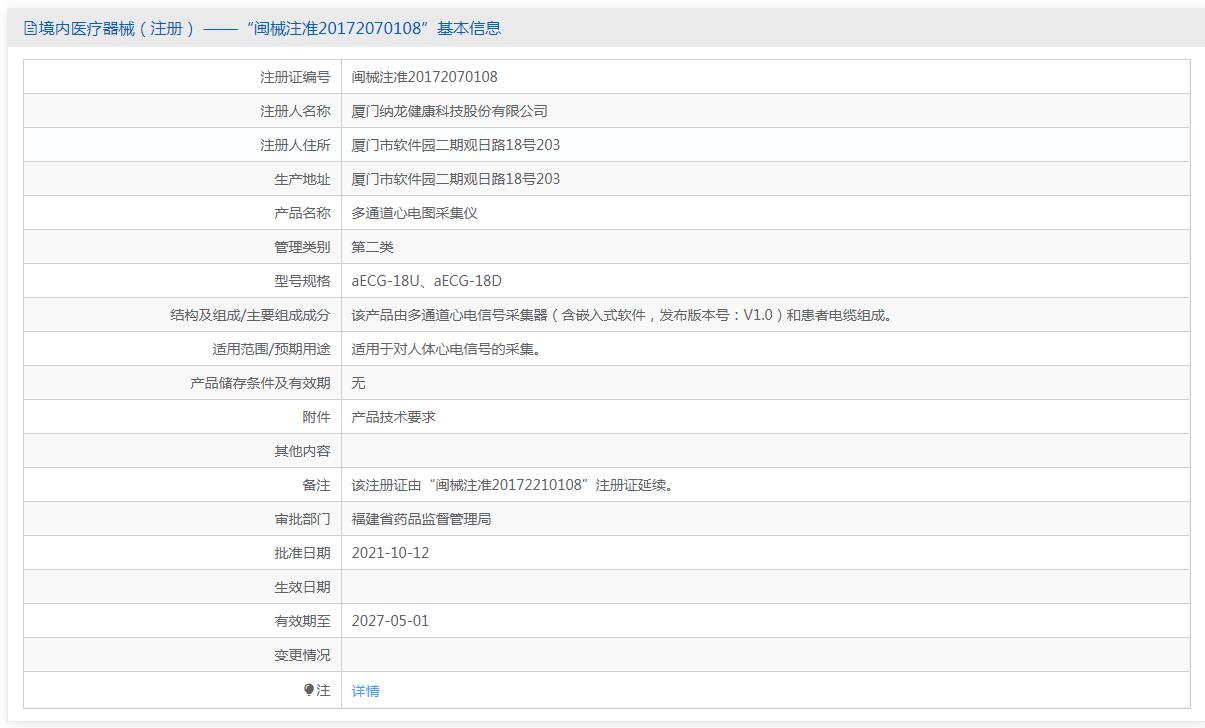Click the 产品储存条件及有效期 label
This screenshot has width=1205, height=728.
[260, 383]
